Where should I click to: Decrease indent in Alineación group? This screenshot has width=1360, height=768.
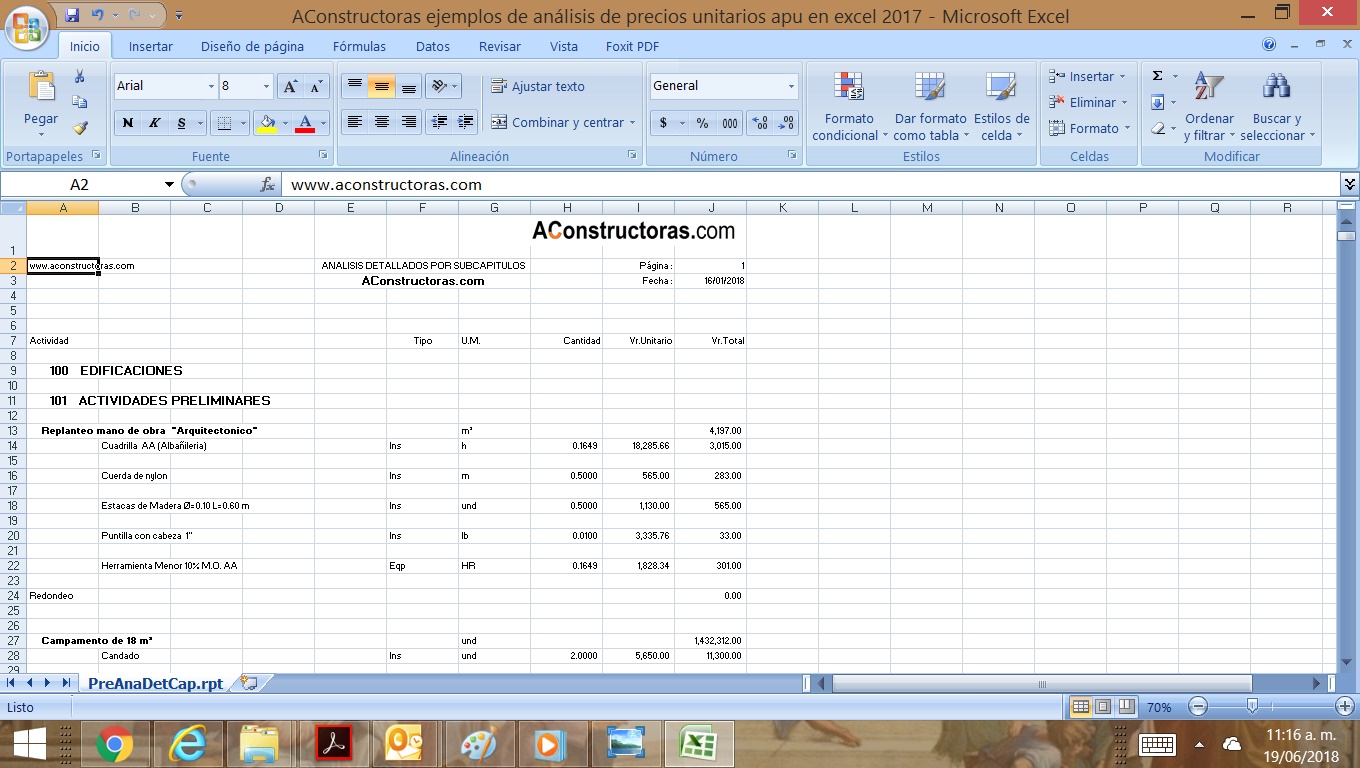click(x=438, y=122)
